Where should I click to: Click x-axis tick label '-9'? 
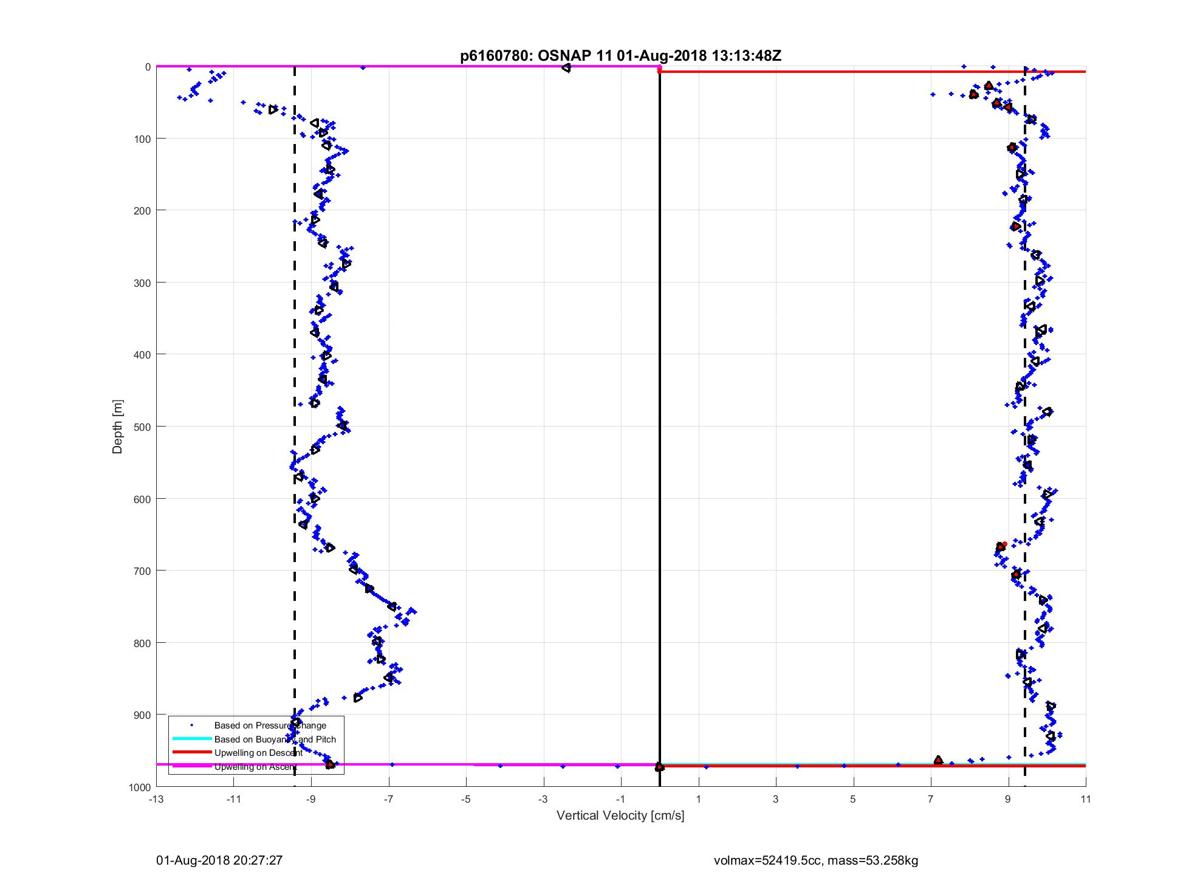pyautogui.click(x=311, y=799)
